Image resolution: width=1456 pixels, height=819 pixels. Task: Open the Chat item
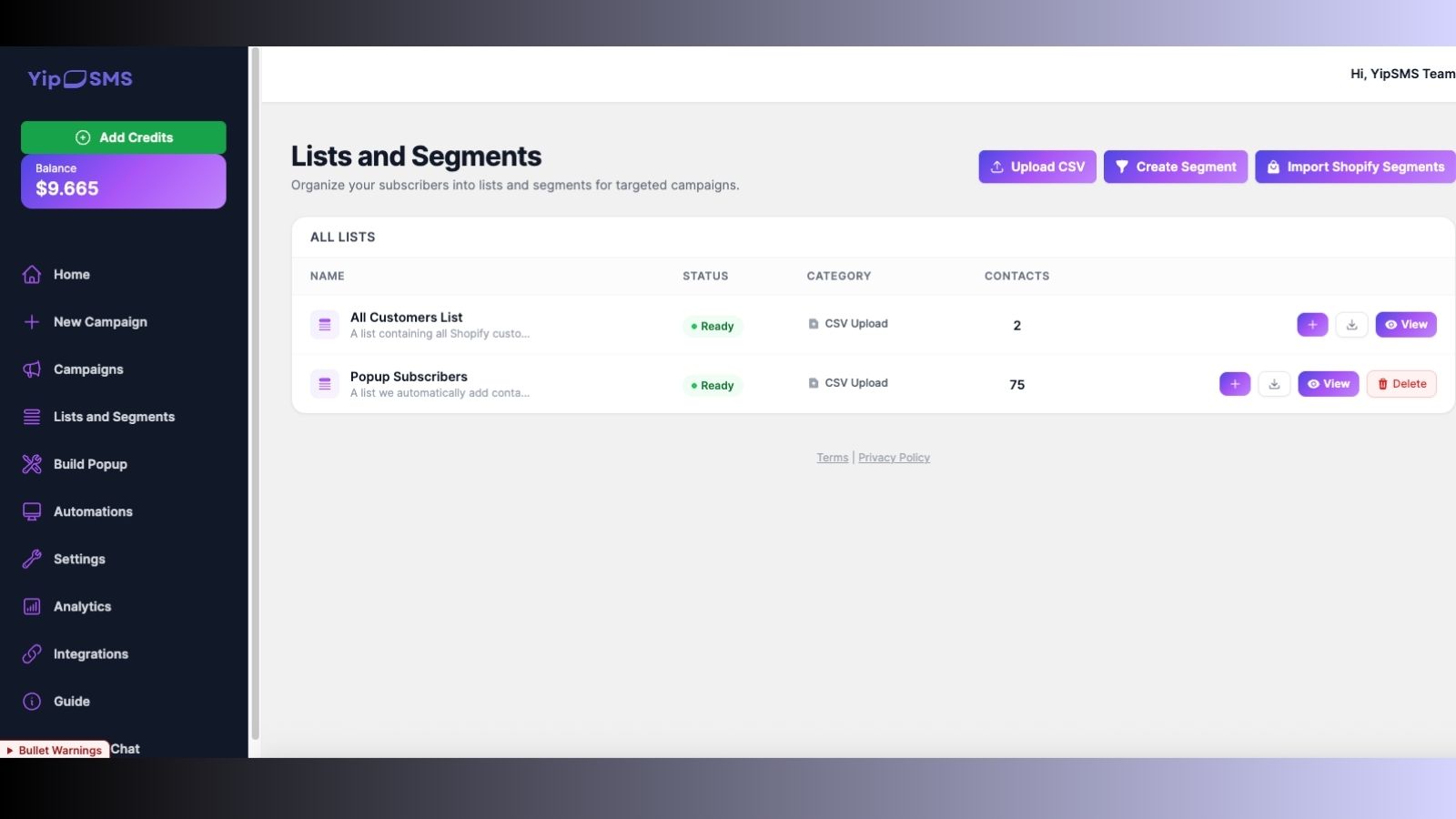(x=126, y=749)
